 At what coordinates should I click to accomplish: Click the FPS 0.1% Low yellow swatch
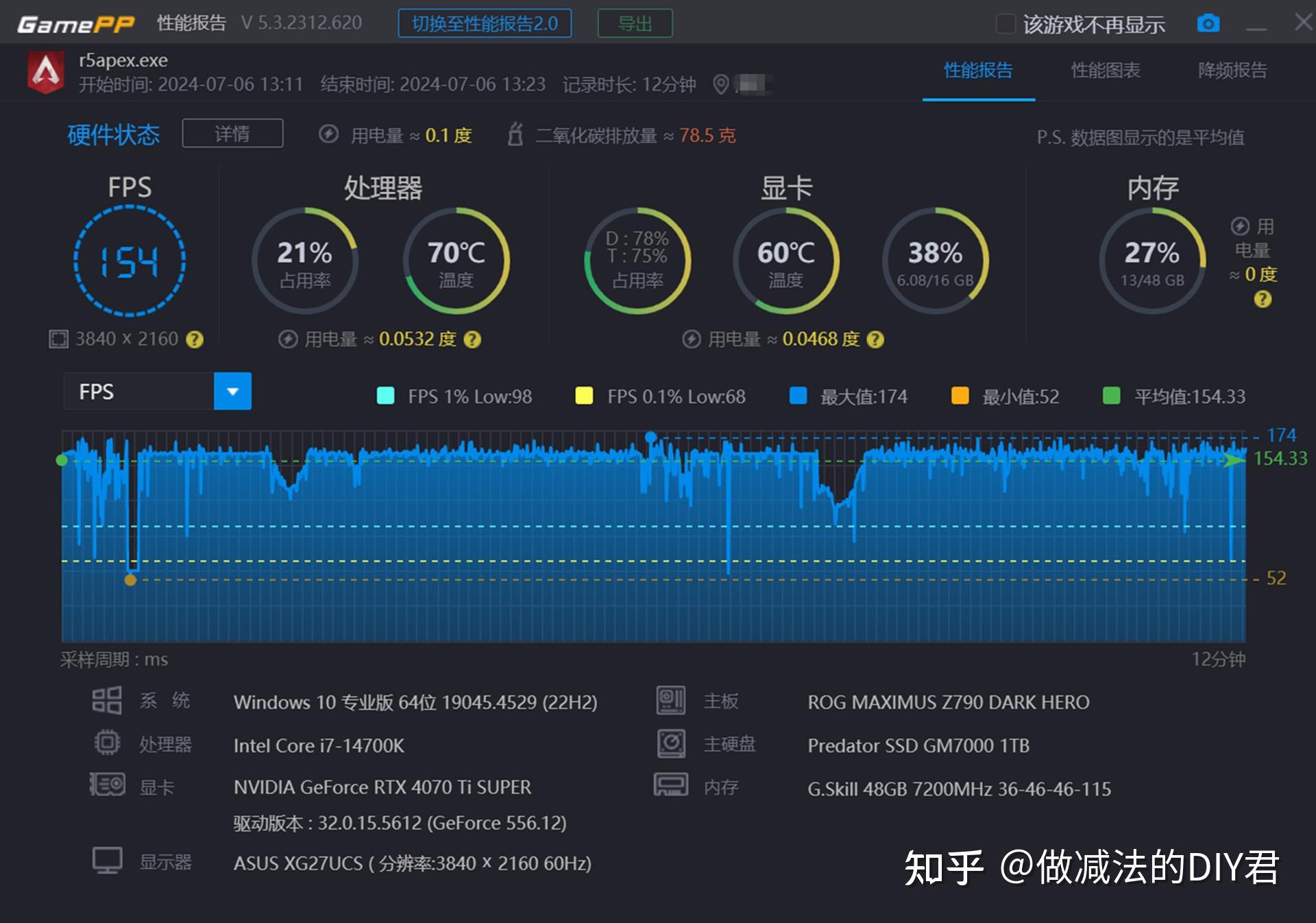click(x=584, y=396)
